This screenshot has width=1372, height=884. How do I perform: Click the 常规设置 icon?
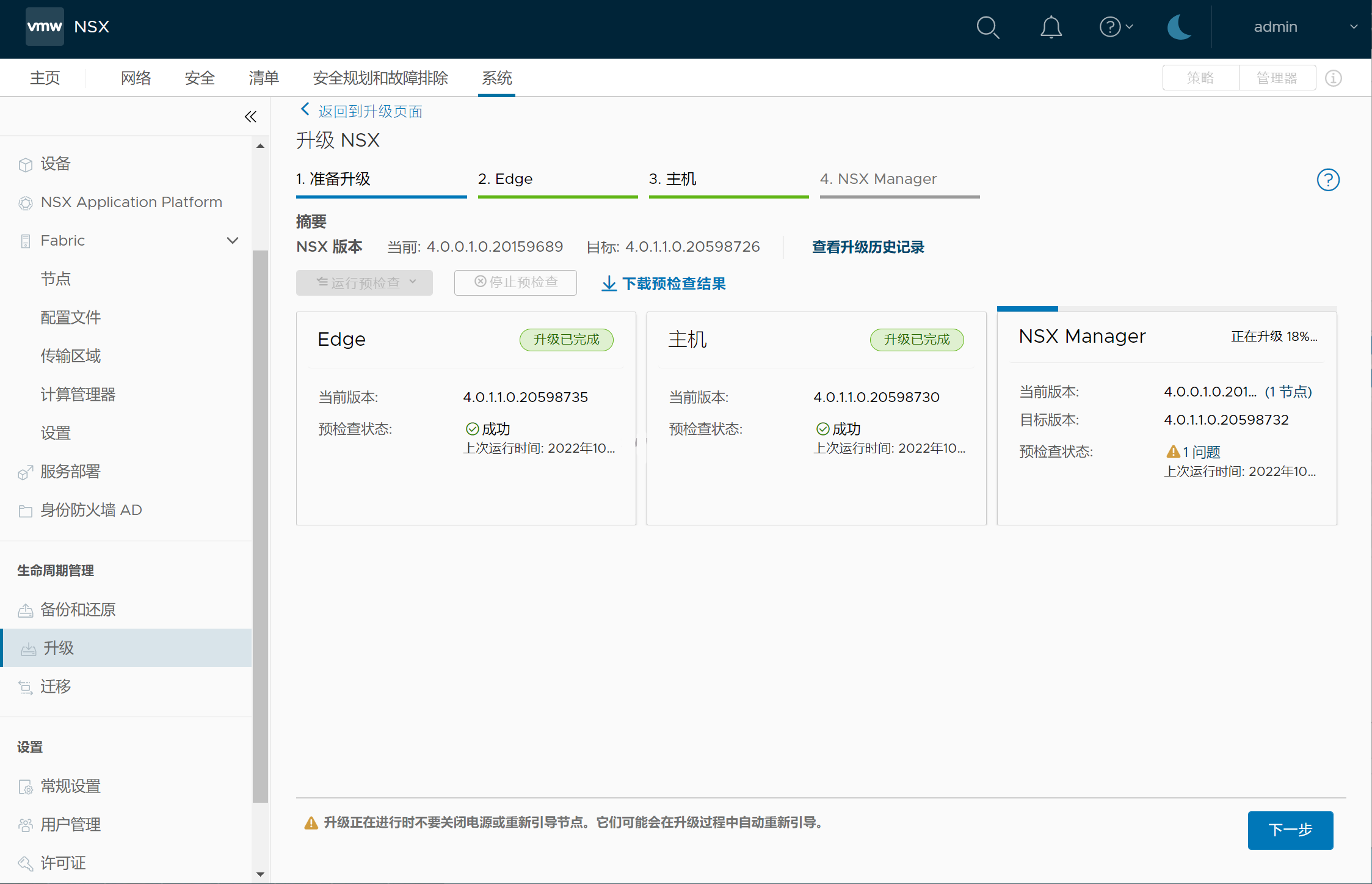coord(25,787)
